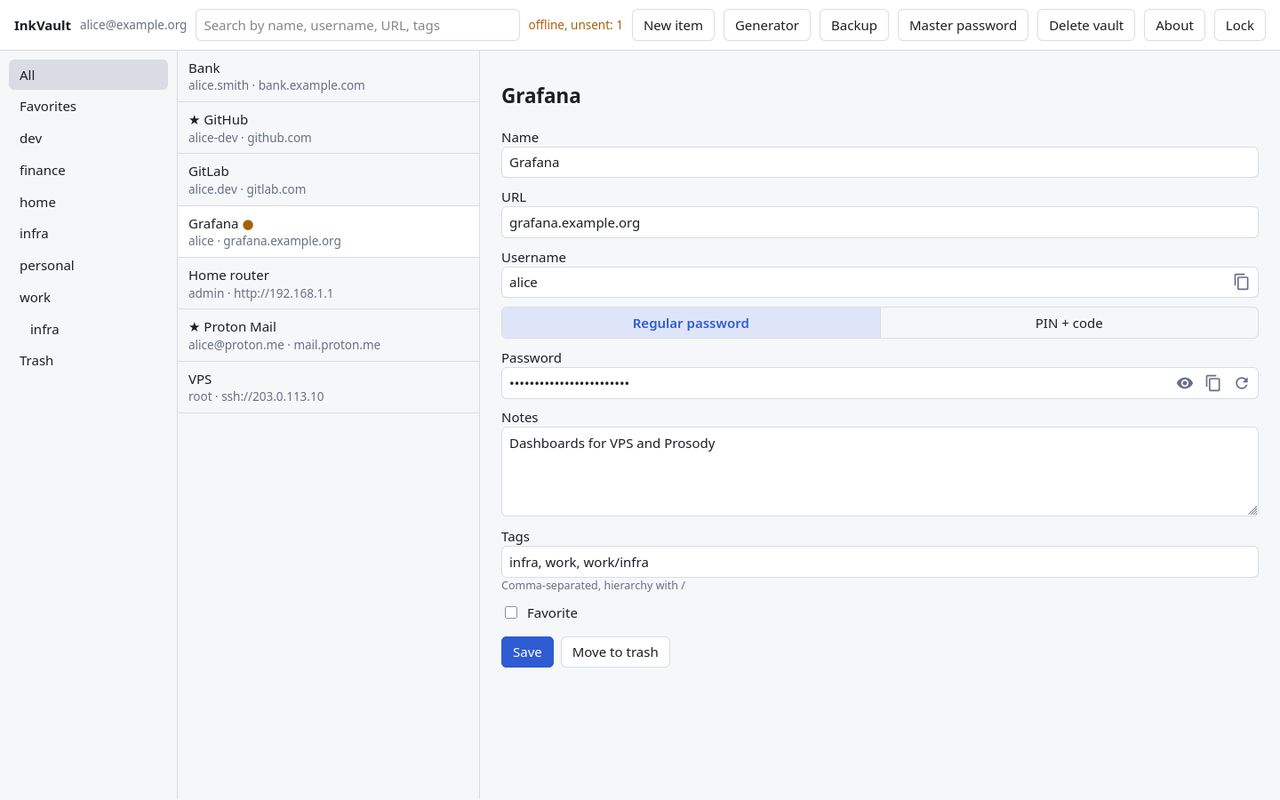Click the alice@example.org account label
The image size is (1280, 800).
(x=133, y=25)
